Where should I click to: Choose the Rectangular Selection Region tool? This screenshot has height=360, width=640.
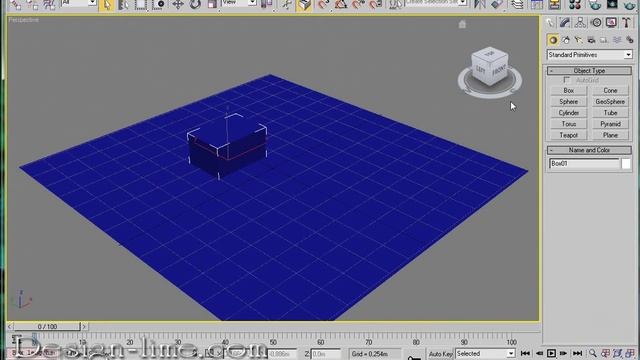click(141, 4)
